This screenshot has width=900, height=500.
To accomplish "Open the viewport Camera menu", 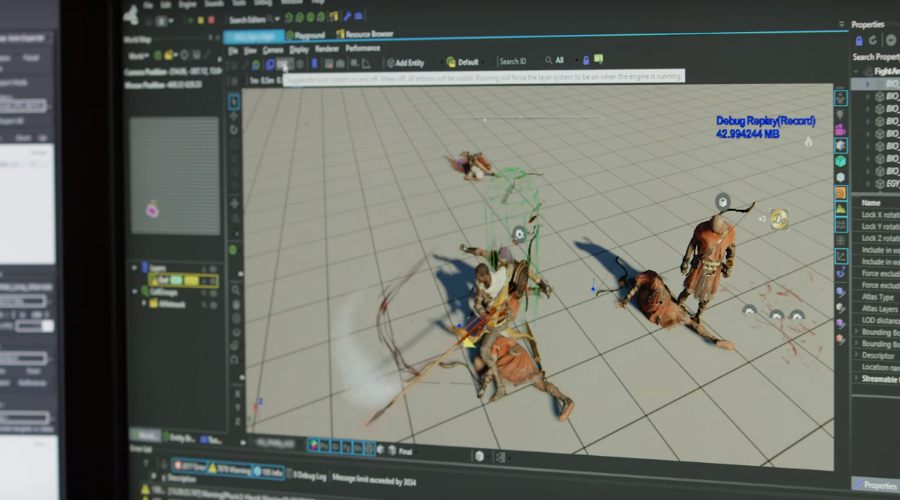I will pos(273,51).
